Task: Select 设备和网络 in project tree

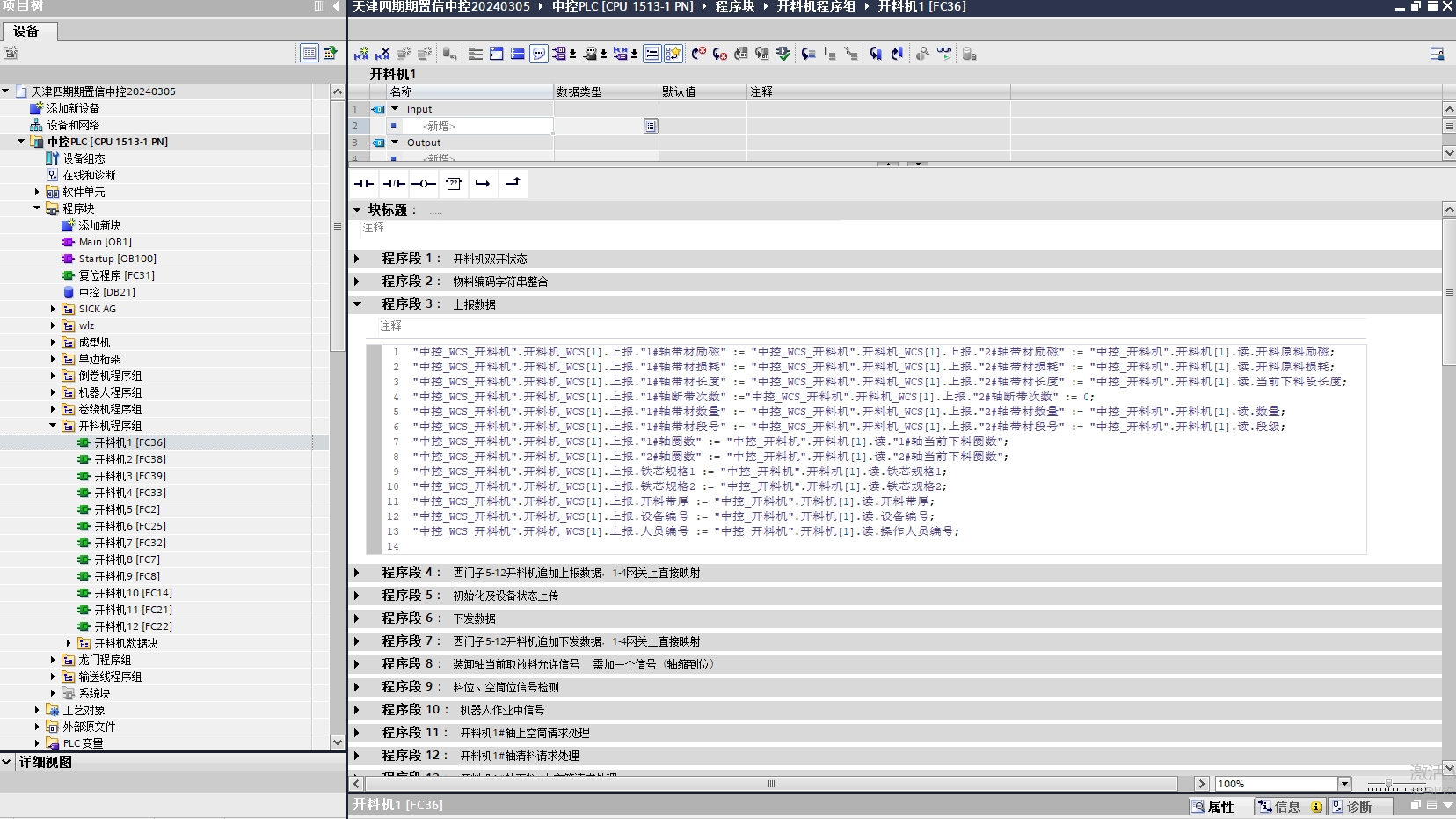Action: [x=73, y=125]
